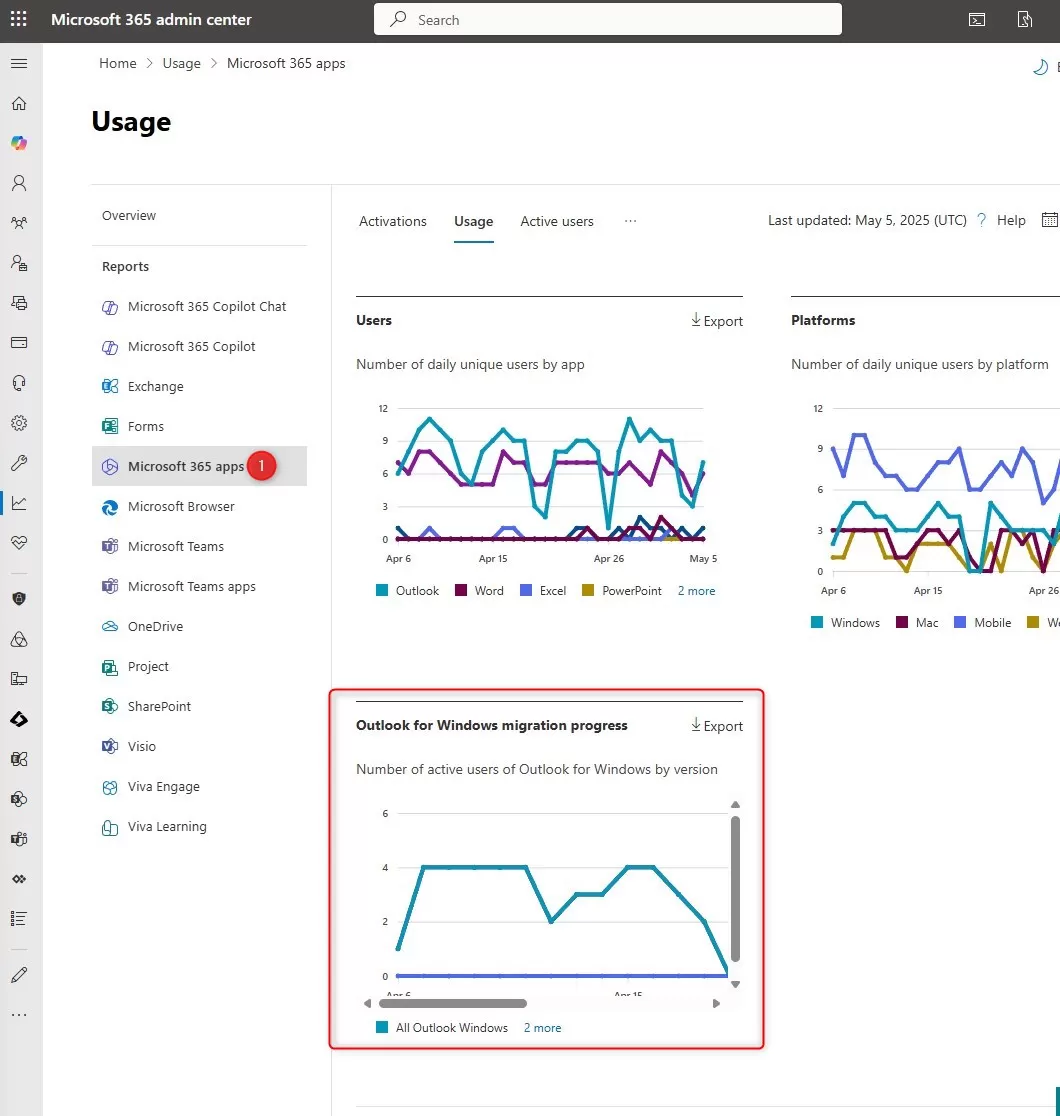Open the Overview item in the report menu
The width and height of the screenshot is (1060, 1116).
point(129,216)
